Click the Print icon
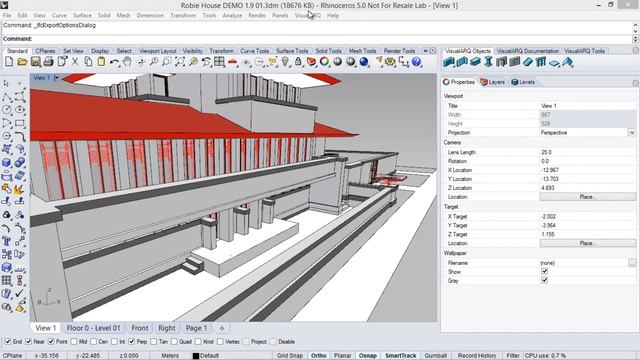Viewport: 640px width, 360px height. pyautogui.click(x=49, y=62)
